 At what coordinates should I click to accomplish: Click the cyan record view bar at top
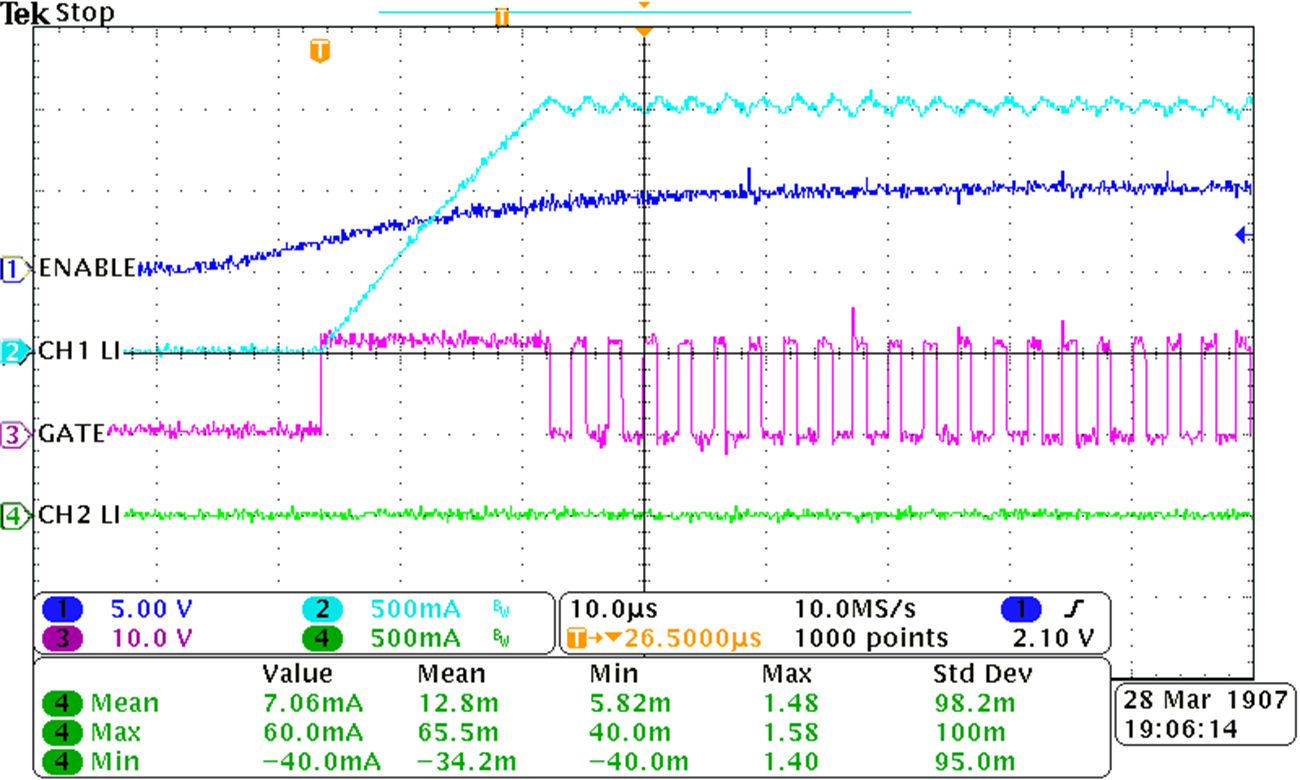click(645, 12)
